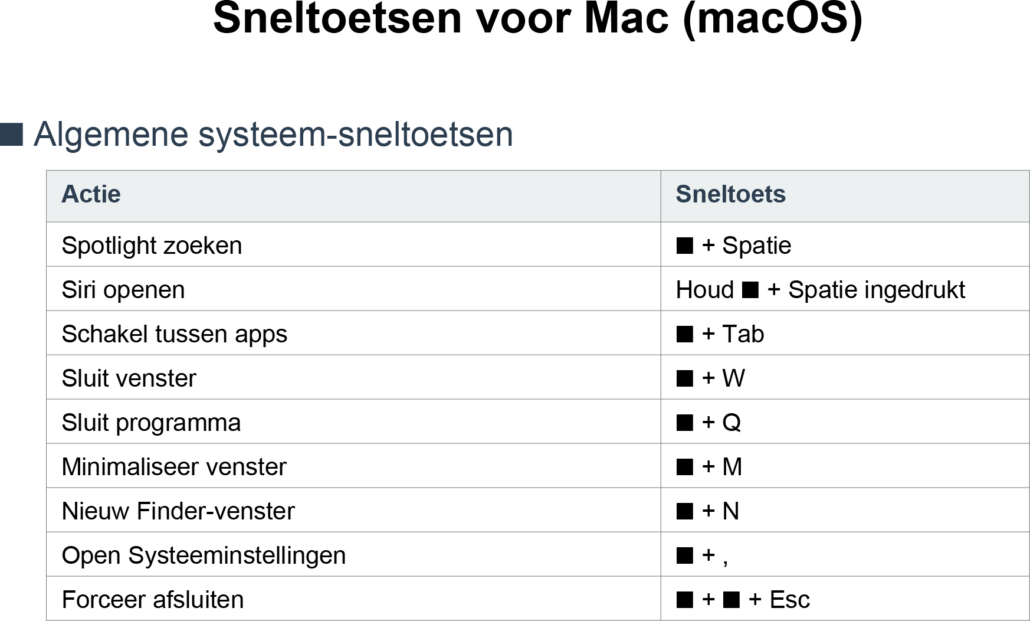Click the square key symbol before "+ W"
This screenshot has height=621, width=1030.
pyautogui.click(x=685, y=378)
